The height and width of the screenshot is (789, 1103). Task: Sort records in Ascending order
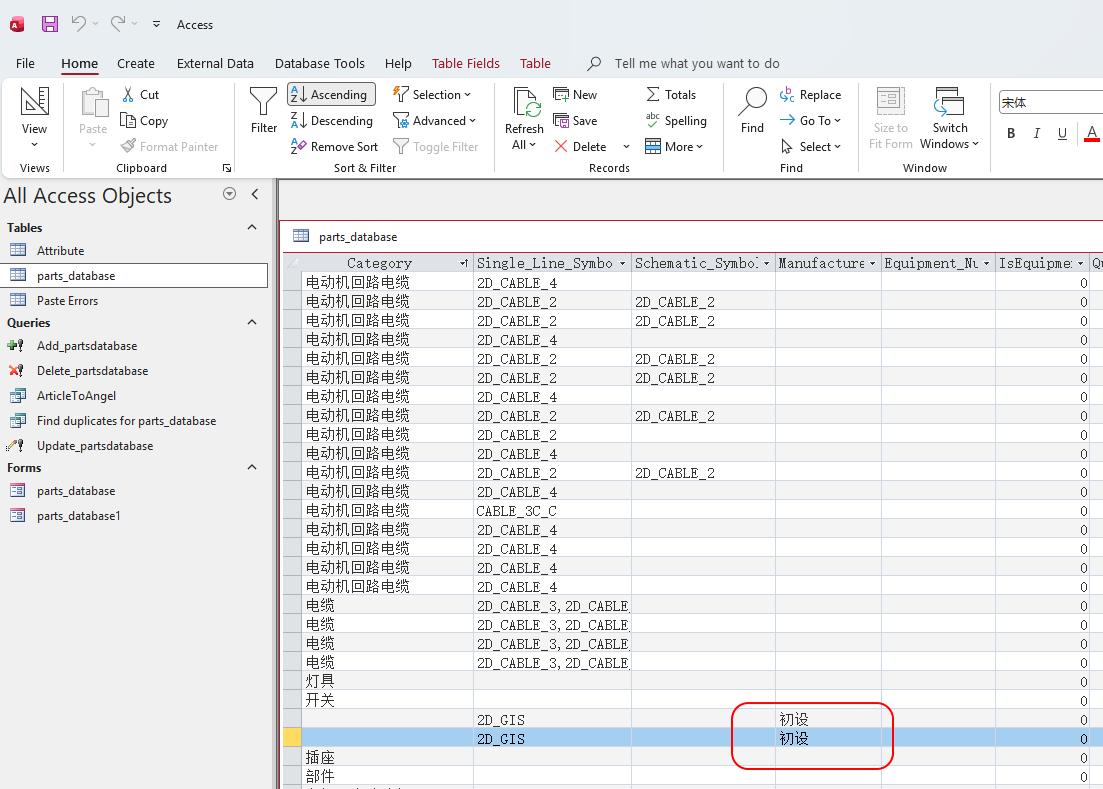point(331,94)
